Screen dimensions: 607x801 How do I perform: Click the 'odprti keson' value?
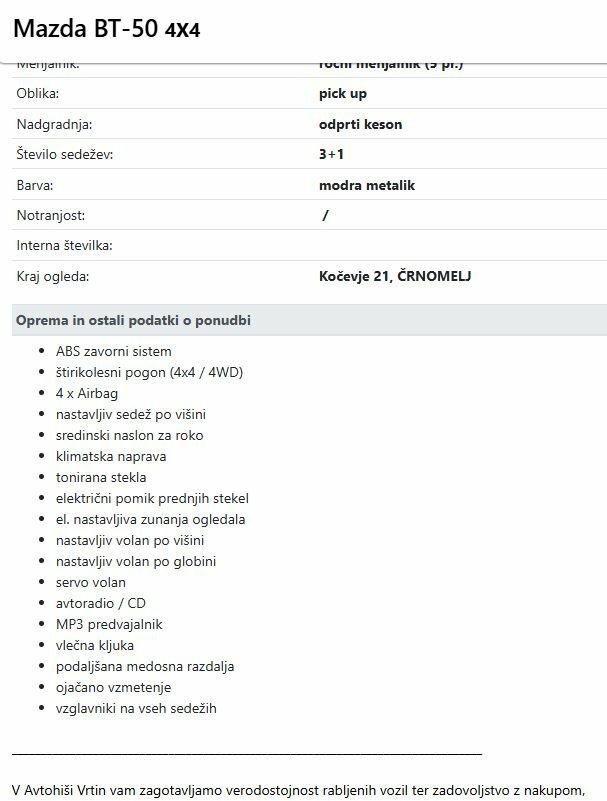click(x=360, y=124)
